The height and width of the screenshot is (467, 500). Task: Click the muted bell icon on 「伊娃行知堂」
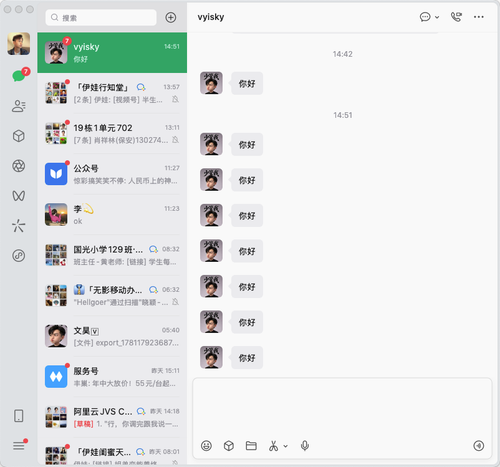point(175,99)
